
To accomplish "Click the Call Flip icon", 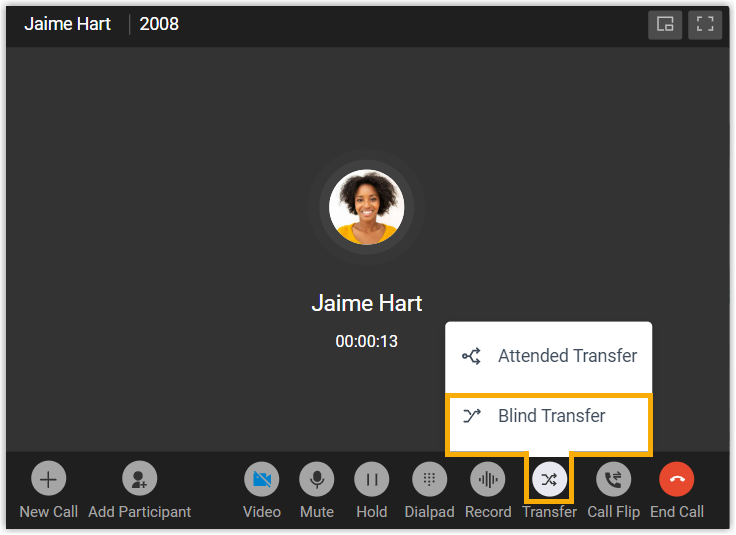I will tap(613, 479).
